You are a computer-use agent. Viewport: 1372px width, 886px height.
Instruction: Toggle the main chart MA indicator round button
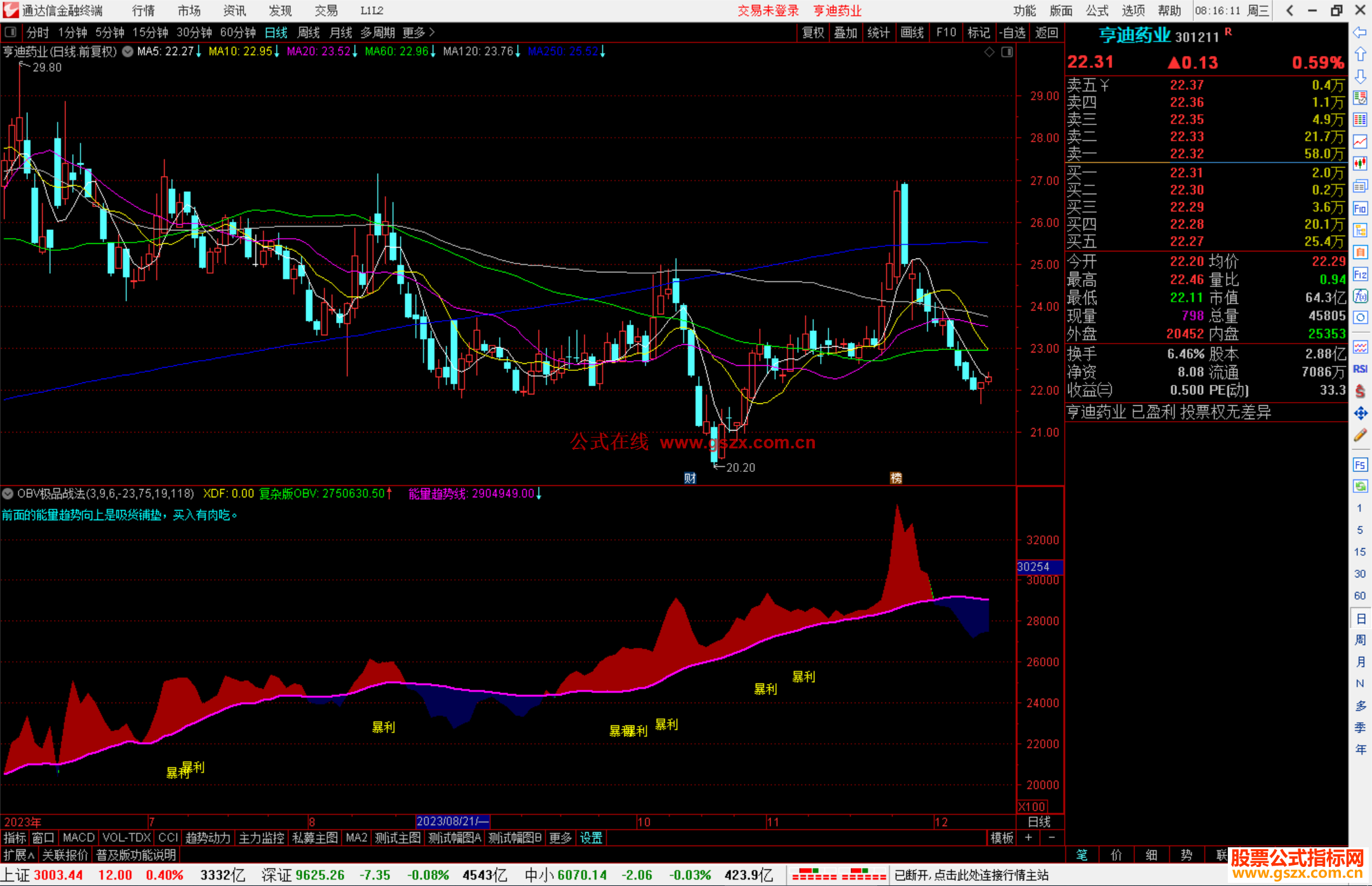pos(128,51)
